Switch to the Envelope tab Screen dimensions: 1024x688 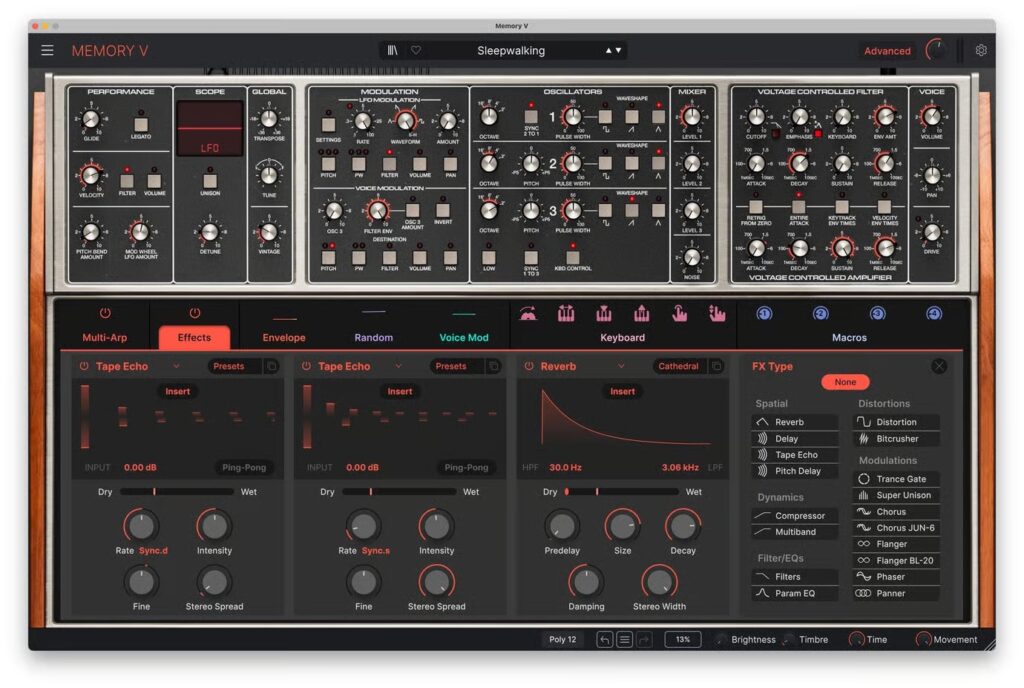(x=283, y=337)
